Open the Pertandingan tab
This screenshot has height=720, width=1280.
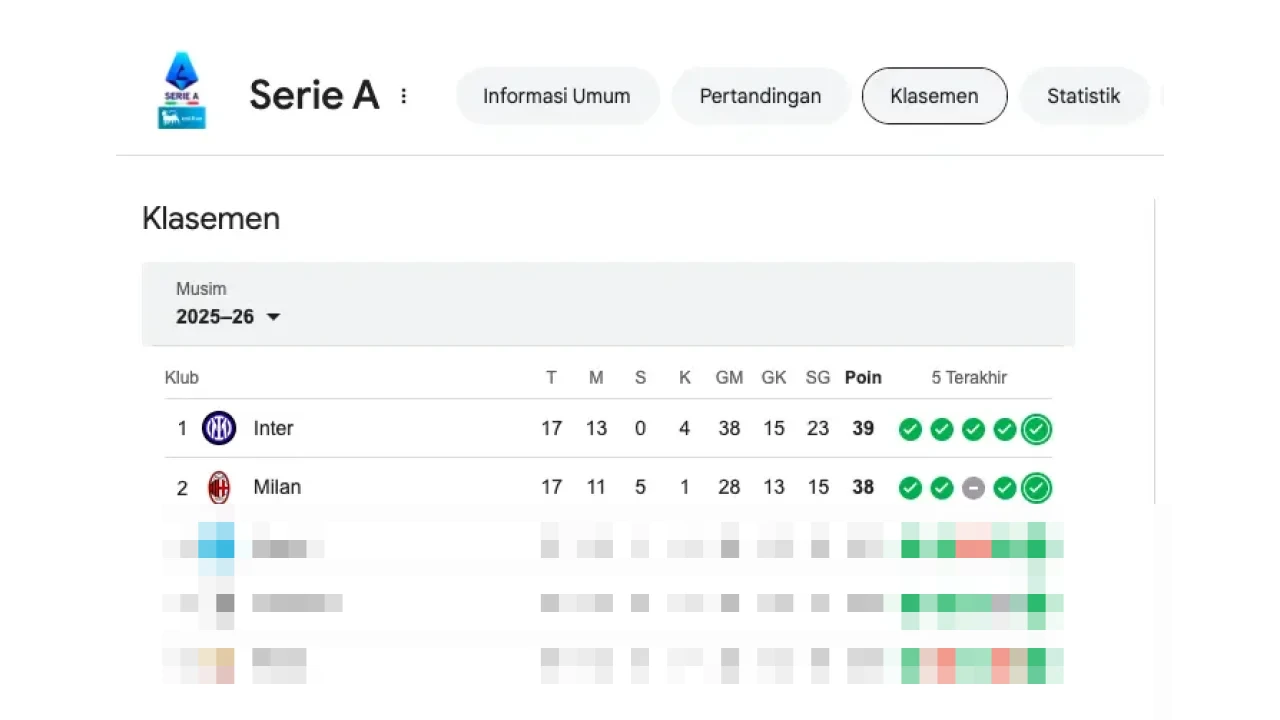(760, 96)
